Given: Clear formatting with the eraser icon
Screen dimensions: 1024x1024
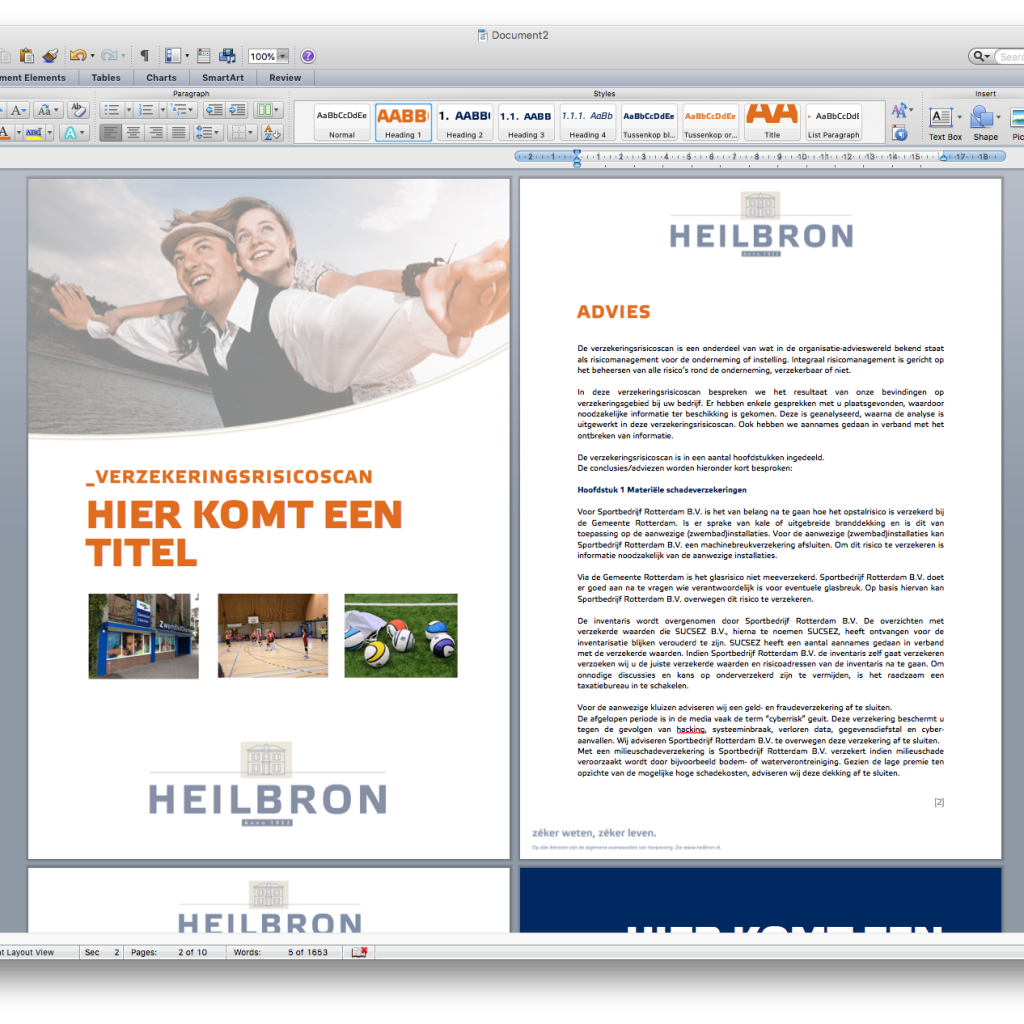Looking at the screenshot, I should [x=78, y=109].
